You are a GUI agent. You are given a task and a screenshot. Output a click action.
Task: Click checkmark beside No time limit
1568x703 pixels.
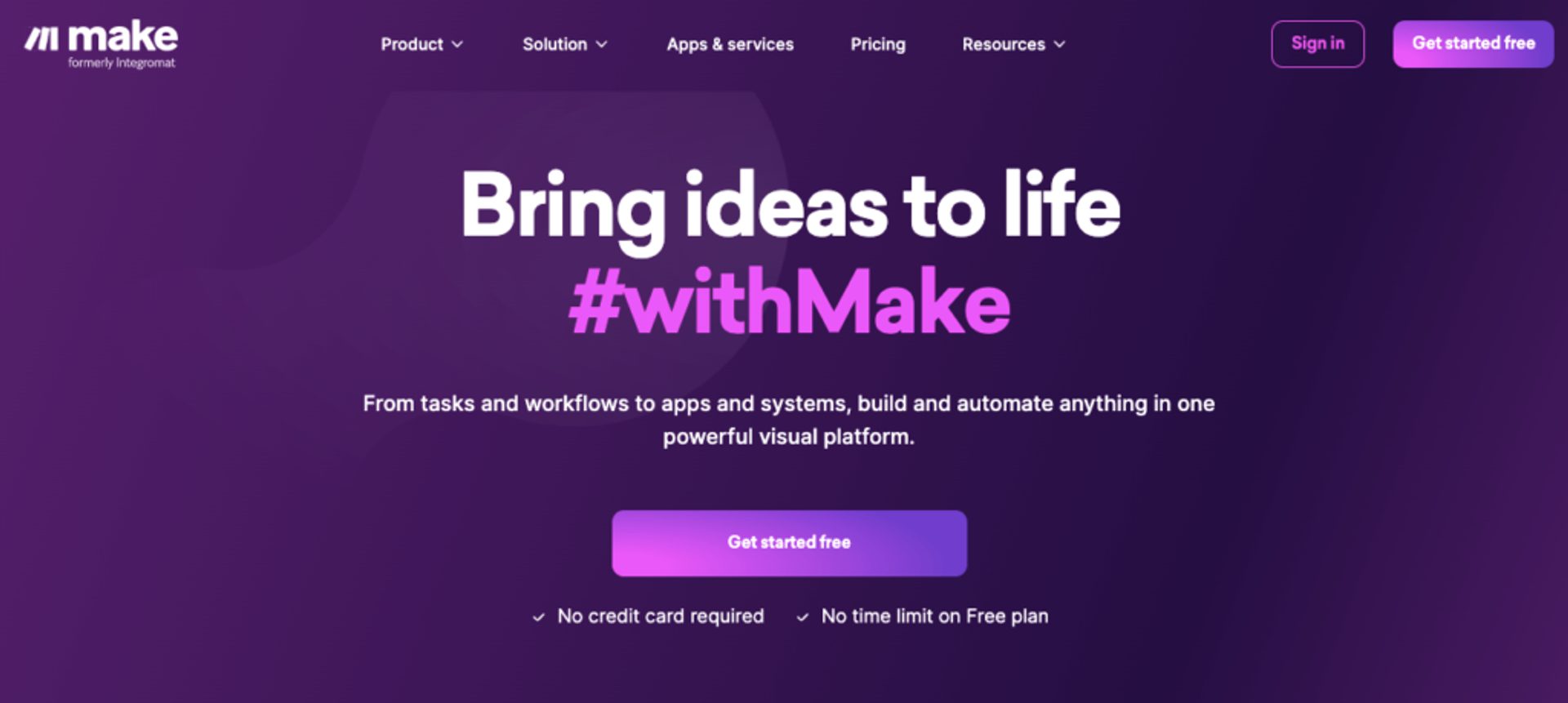click(x=802, y=617)
